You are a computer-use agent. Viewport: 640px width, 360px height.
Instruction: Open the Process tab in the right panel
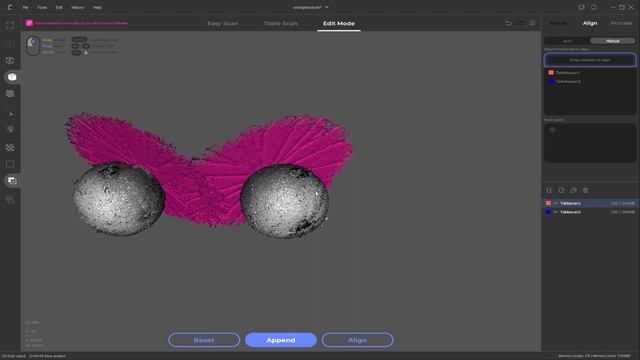click(621, 23)
